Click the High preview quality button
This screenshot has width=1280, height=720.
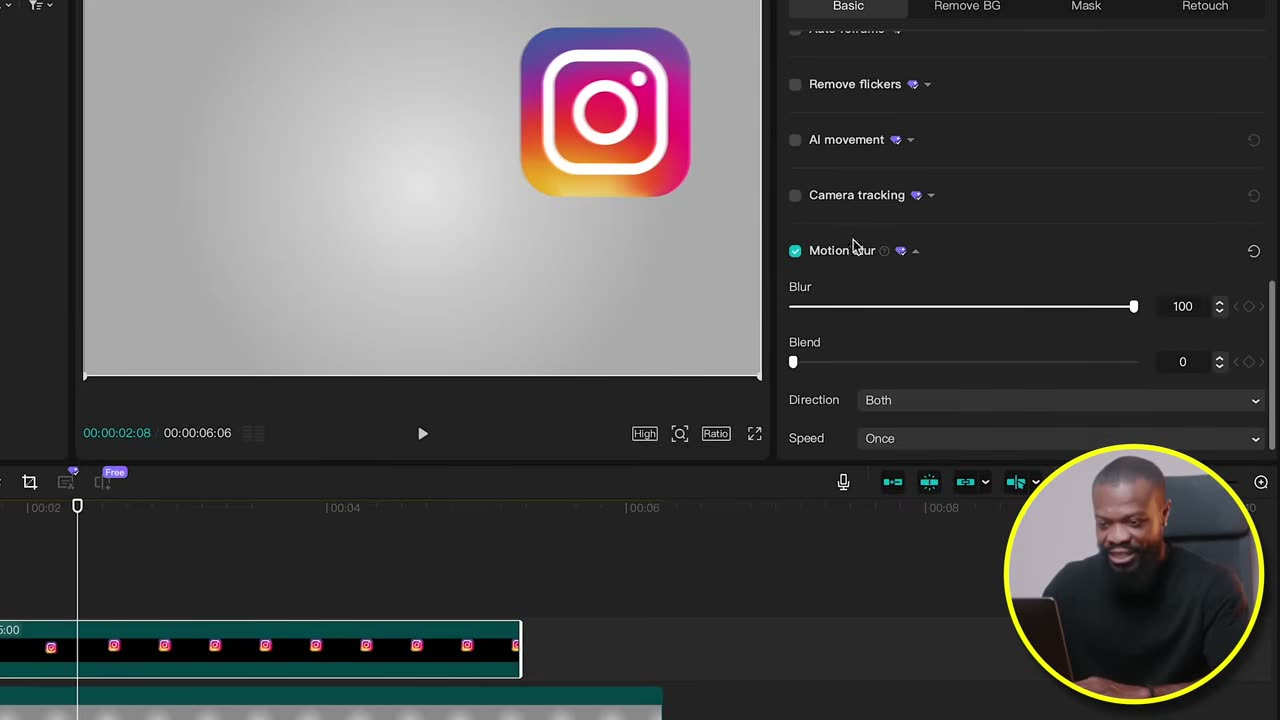[645, 434]
